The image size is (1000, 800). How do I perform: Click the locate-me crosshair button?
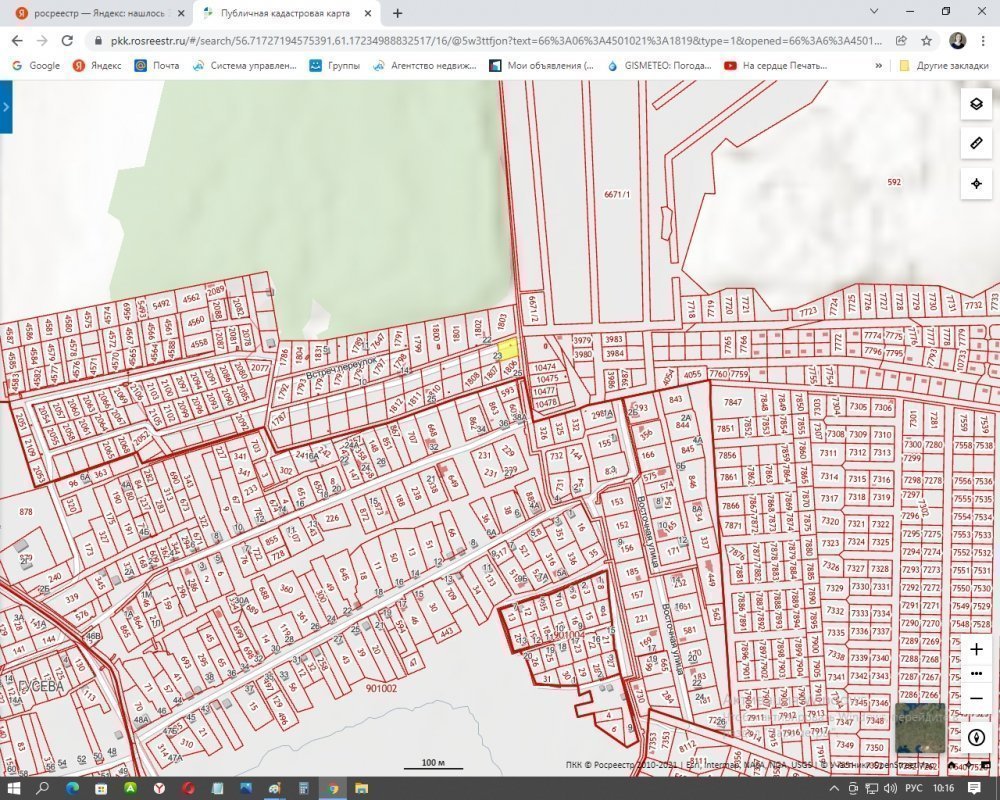tap(977, 184)
